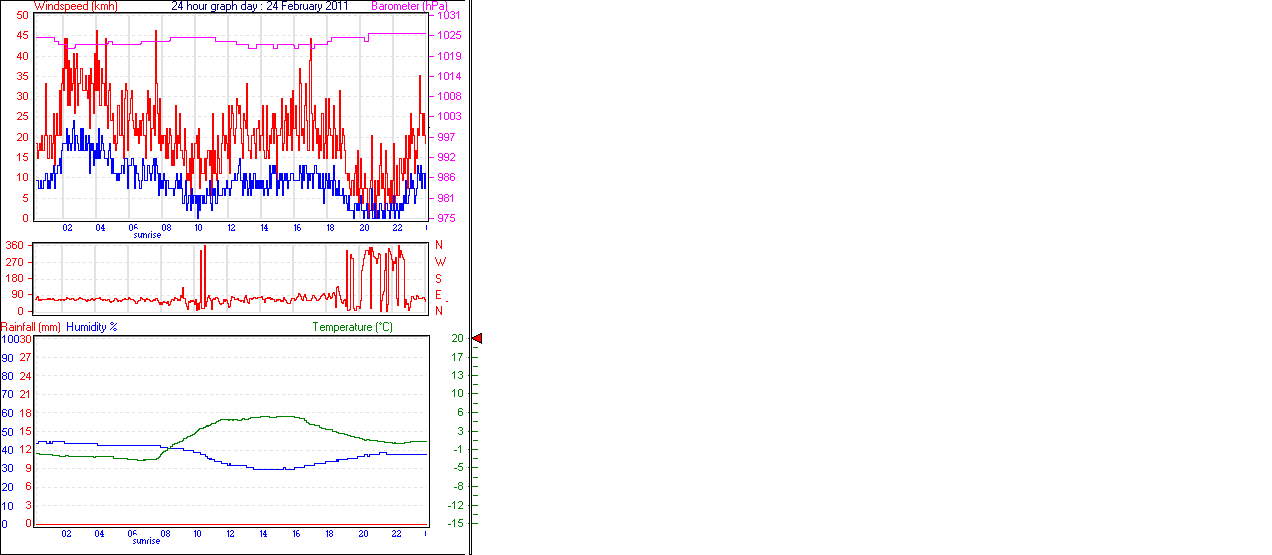Click the 100 value on humidity axis

pos(9,339)
